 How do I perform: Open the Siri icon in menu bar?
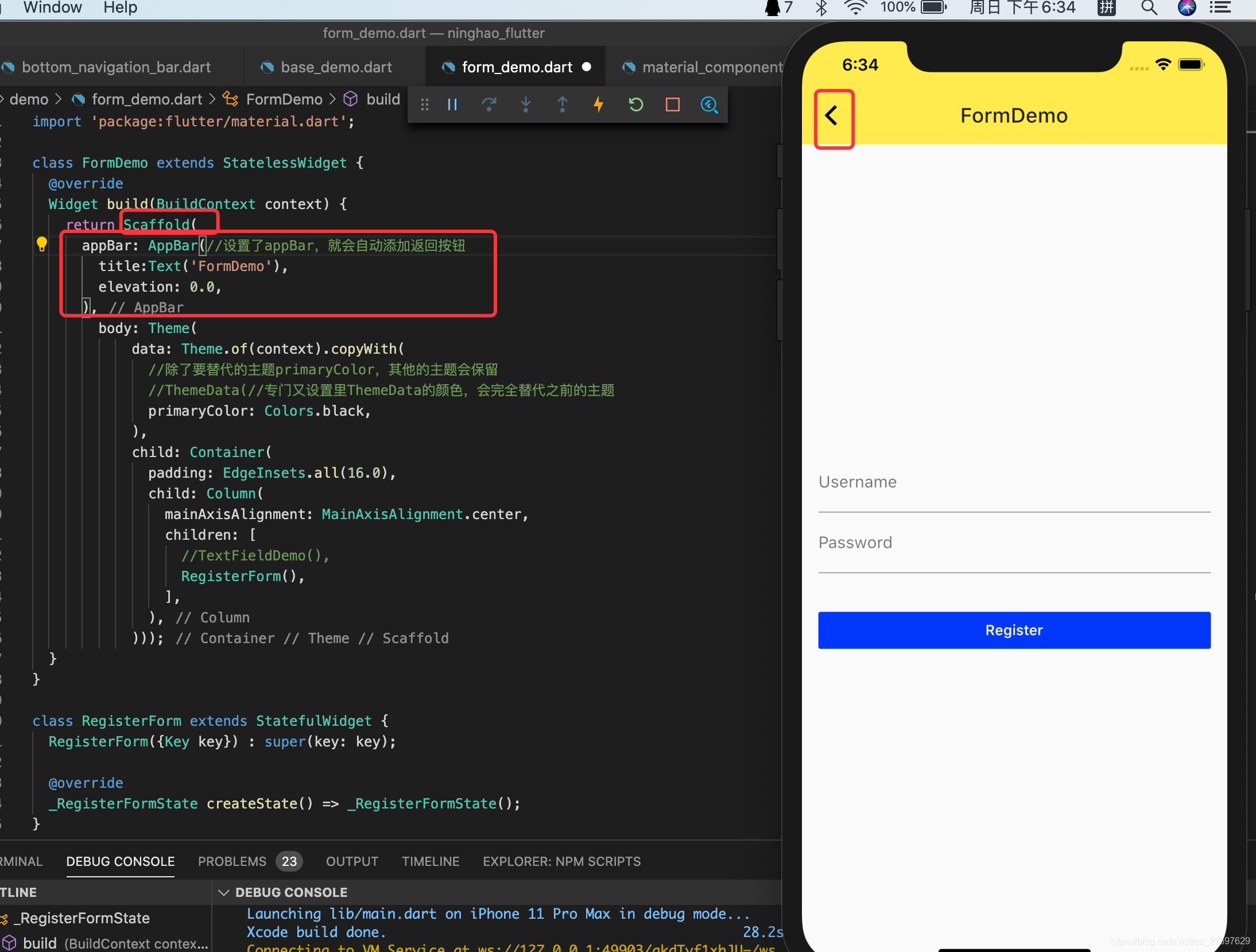(1187, 7)
